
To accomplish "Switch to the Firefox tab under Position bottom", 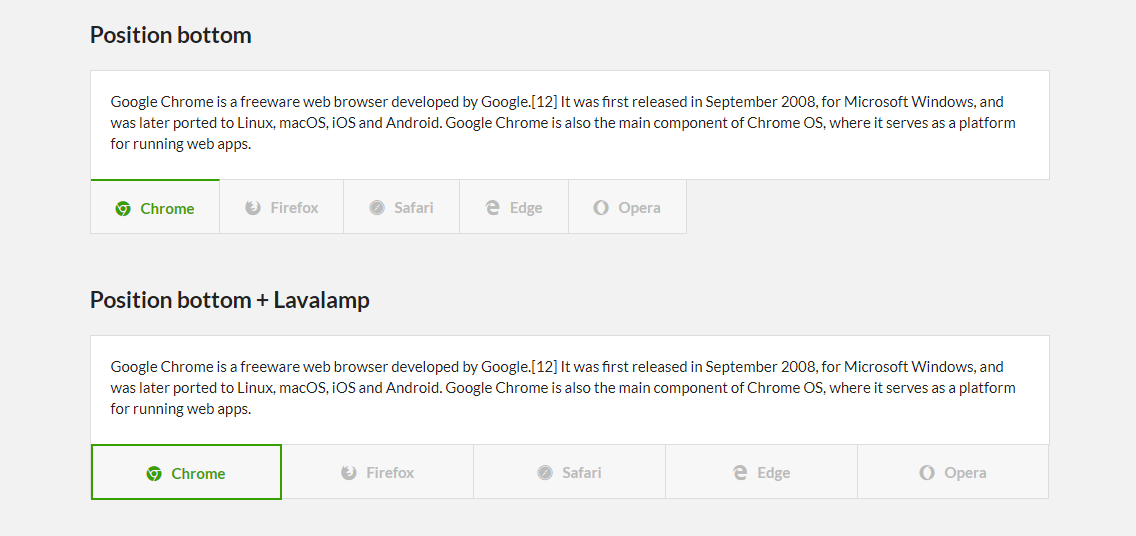I will pyautogui.click(x=282, y=208).
